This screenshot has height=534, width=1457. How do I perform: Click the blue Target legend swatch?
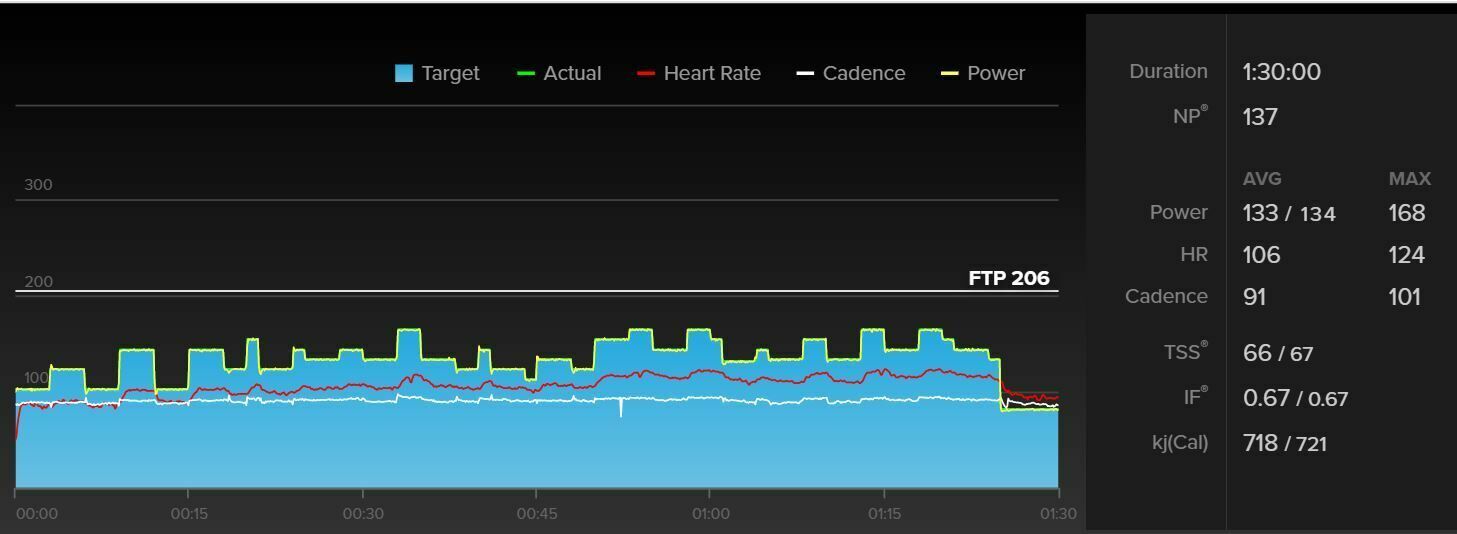pos(404,73)
